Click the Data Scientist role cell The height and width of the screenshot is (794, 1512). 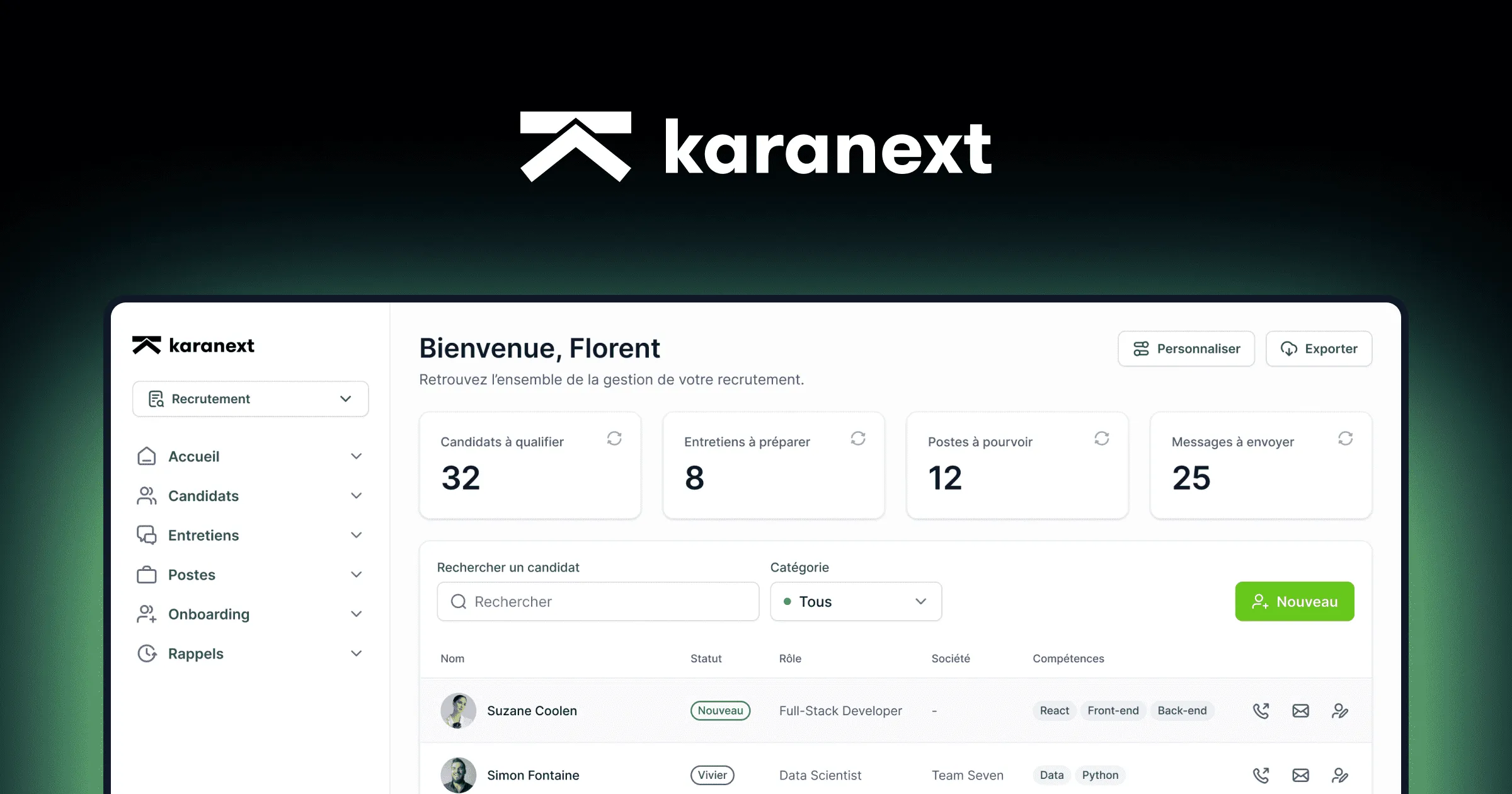(820, 775)
